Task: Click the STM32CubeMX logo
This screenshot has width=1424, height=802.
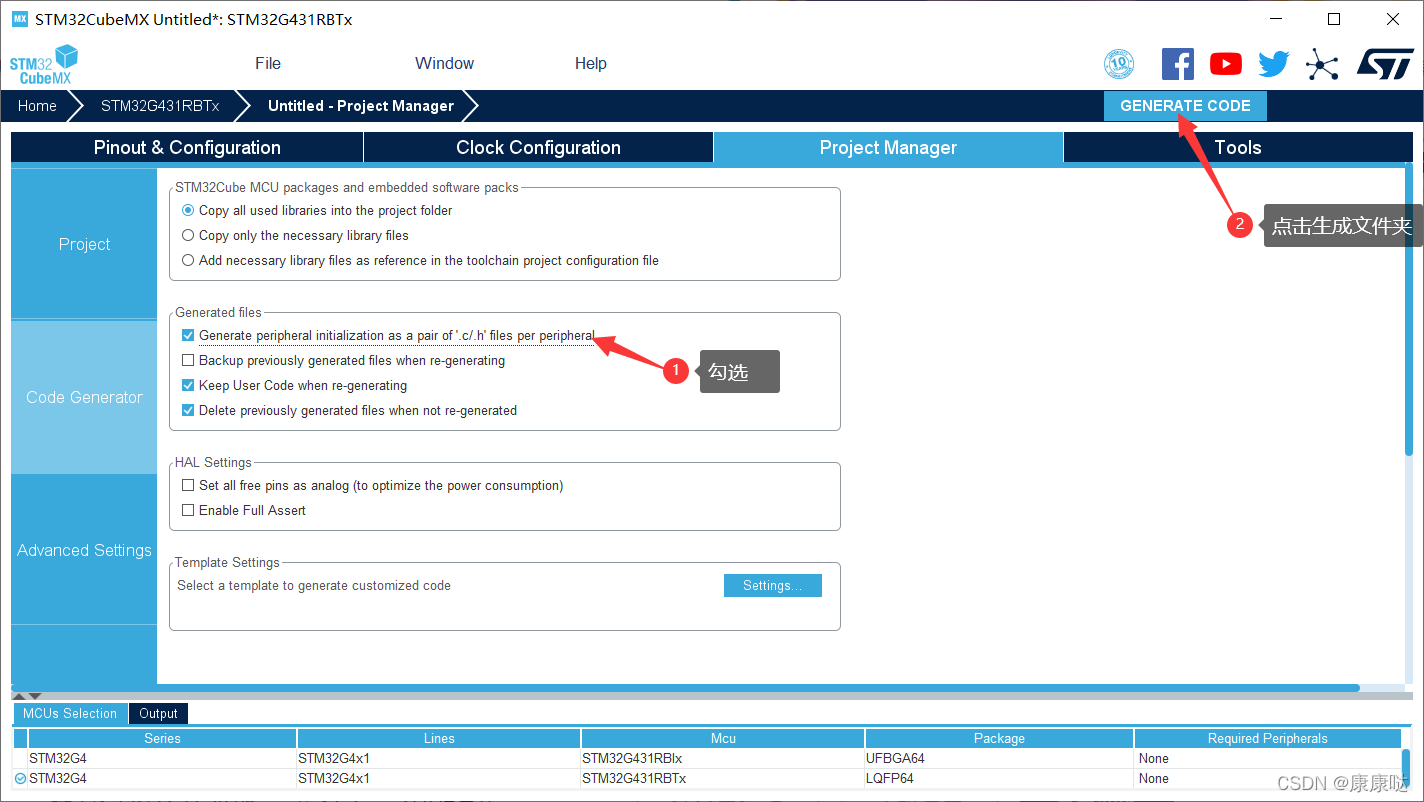Action: coord(44,65)
